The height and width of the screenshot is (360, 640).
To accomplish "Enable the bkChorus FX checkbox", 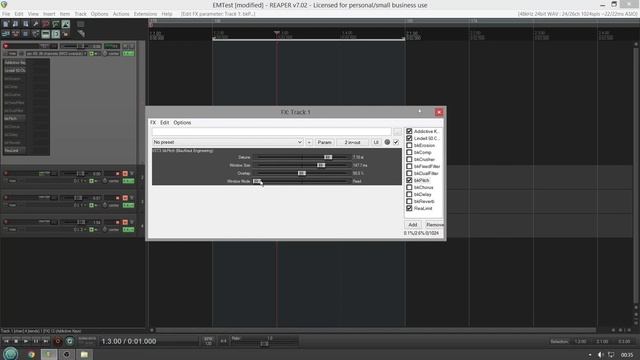I will click(409, 187).
